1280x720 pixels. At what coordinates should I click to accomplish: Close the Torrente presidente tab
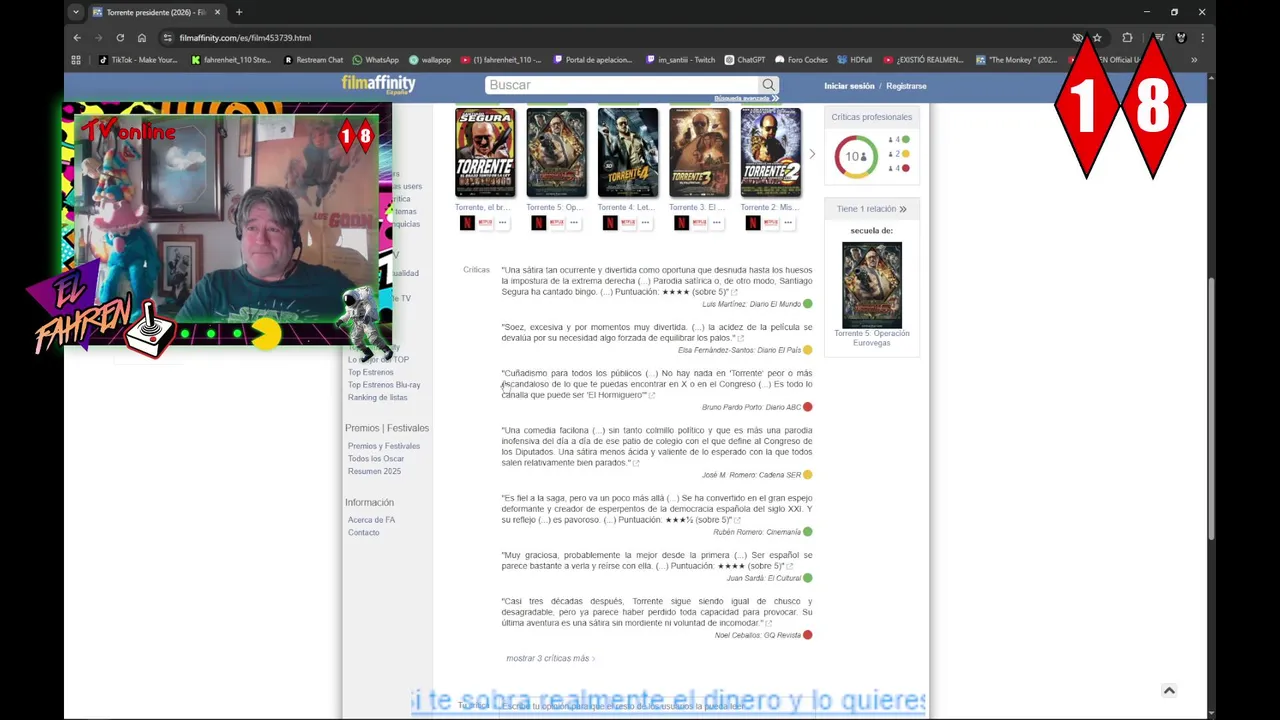tap(217, 12)
